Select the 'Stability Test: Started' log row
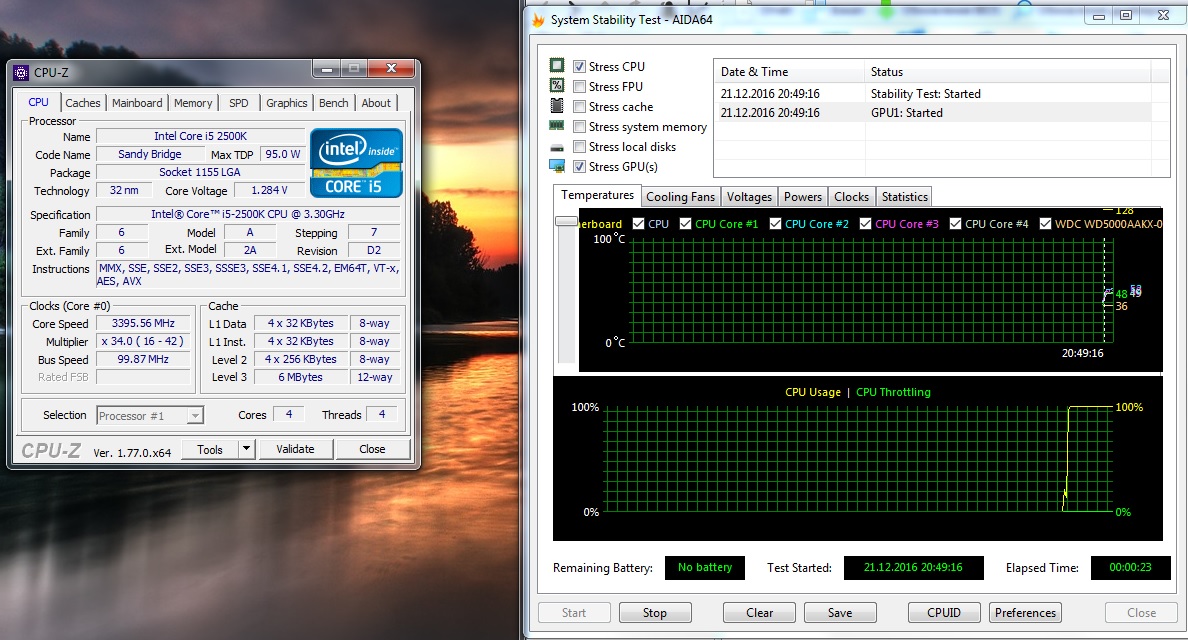This screenshot has height=640, width=1188. pyautogui.click(x=933, y=94)
